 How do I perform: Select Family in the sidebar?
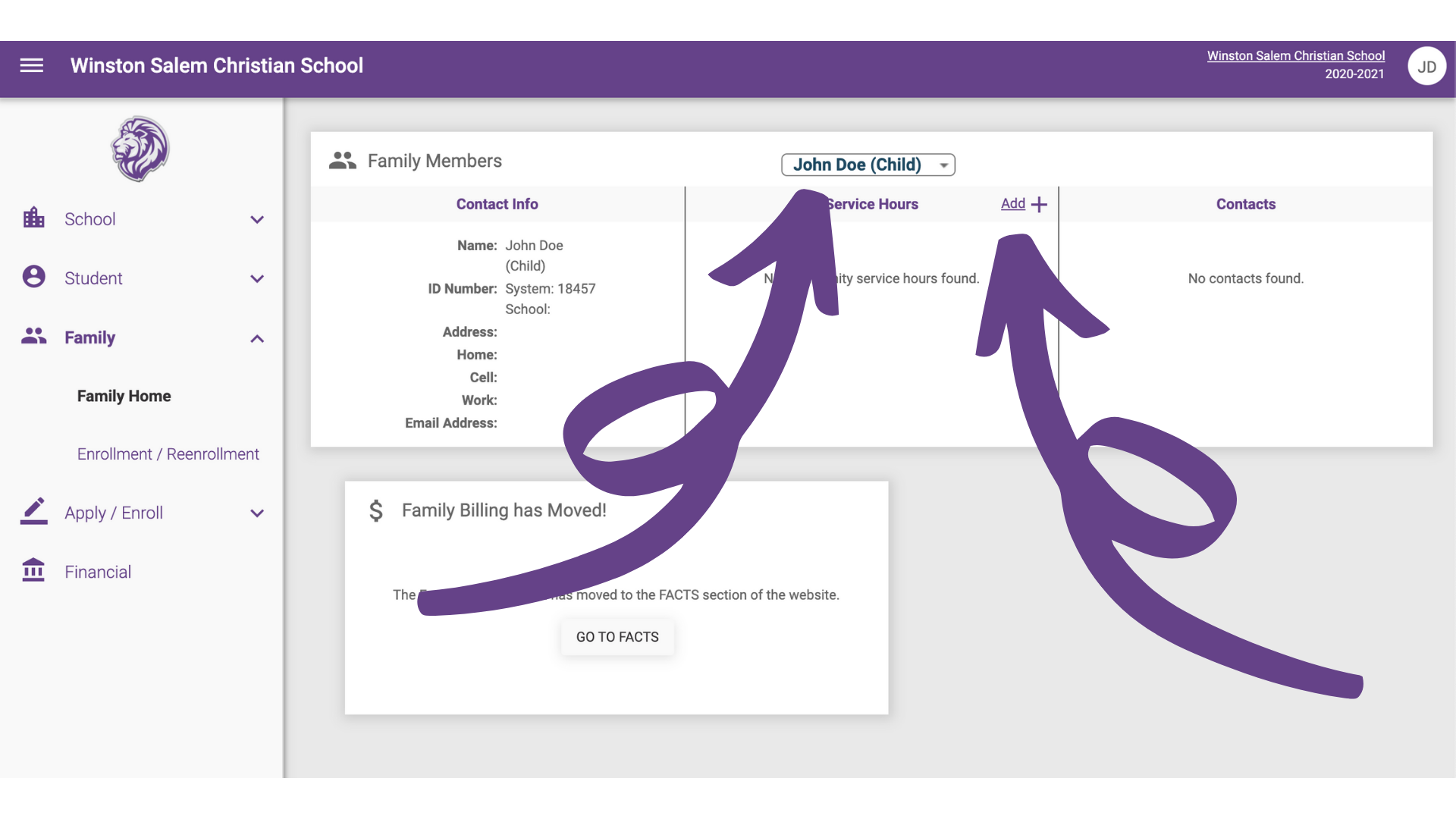pyautogui.click(x=89, y=337)
